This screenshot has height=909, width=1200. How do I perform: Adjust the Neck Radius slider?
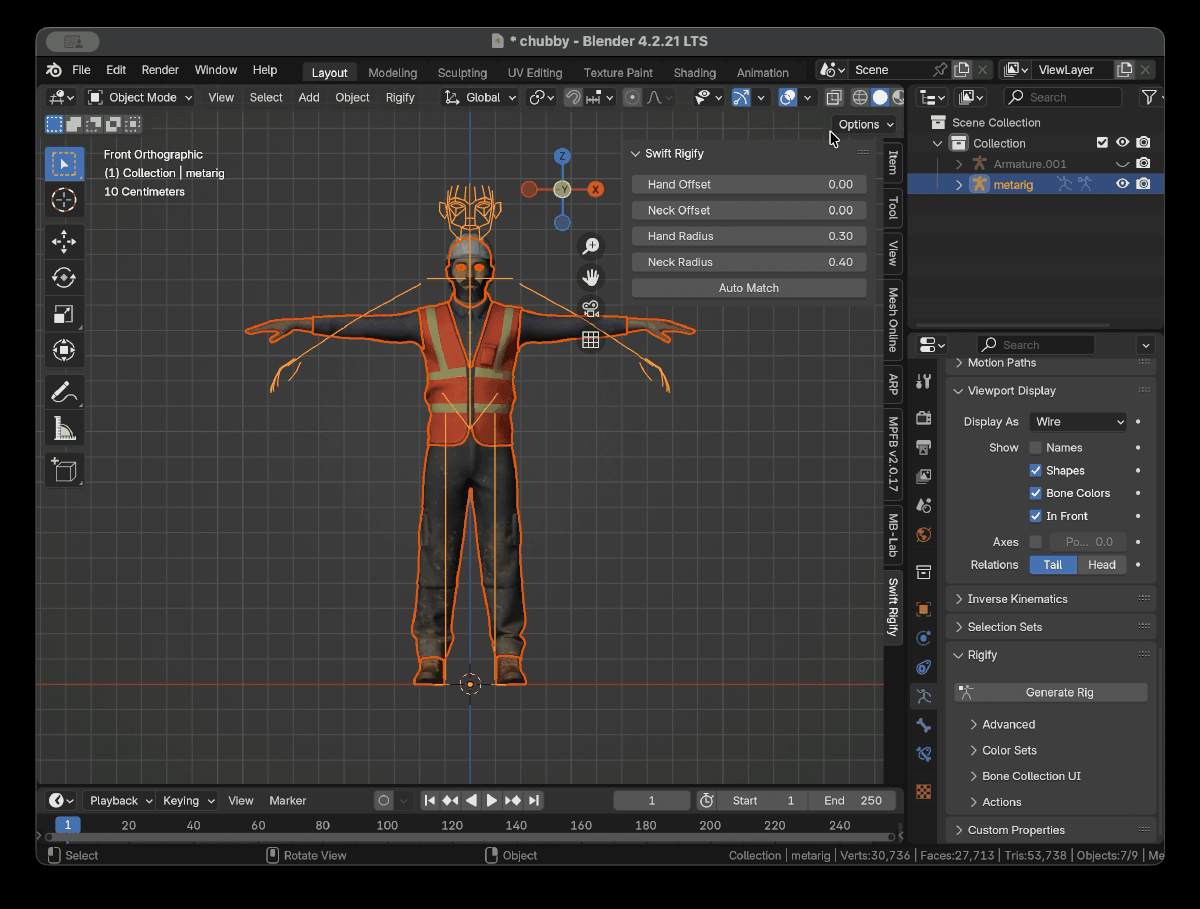749,262
